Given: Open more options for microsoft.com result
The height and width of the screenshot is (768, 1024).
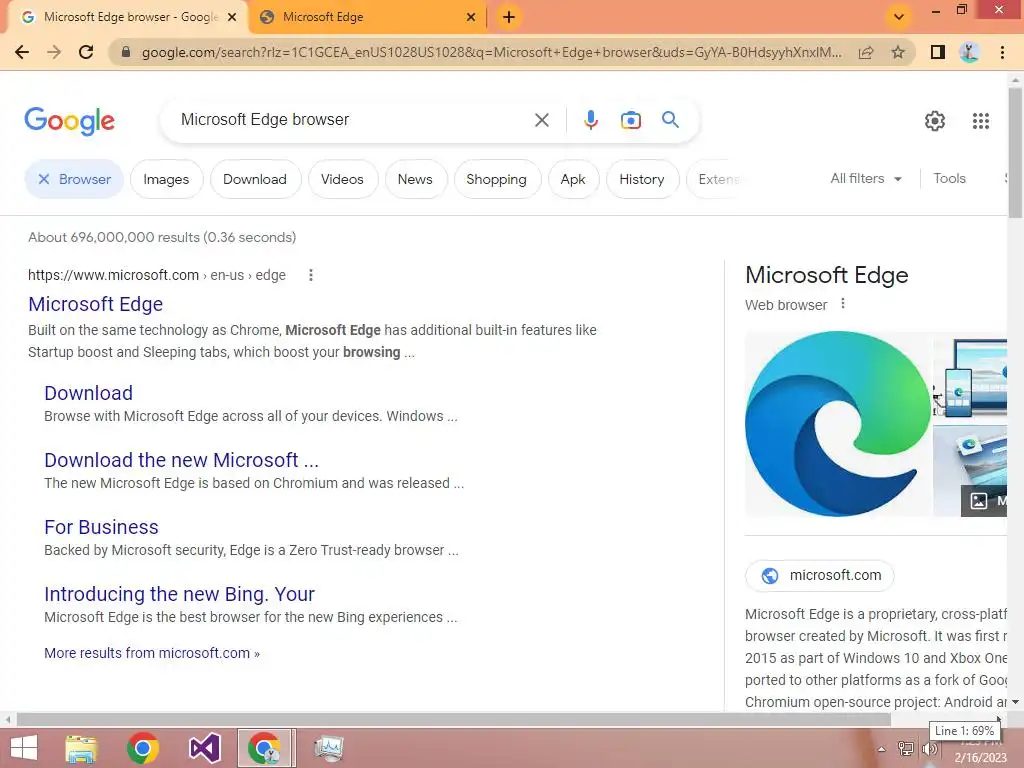Looking at the screenshot, I should click(311, 276).
